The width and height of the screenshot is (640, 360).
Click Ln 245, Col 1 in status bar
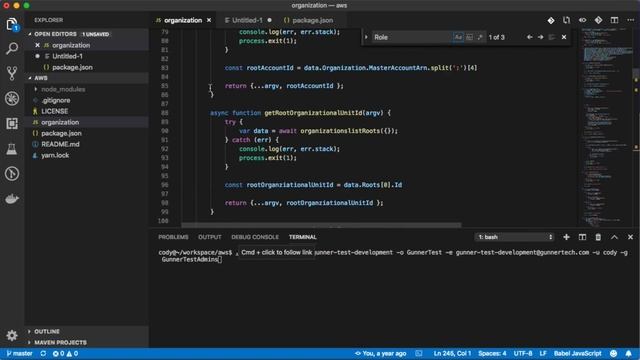(x=452, y=353)
